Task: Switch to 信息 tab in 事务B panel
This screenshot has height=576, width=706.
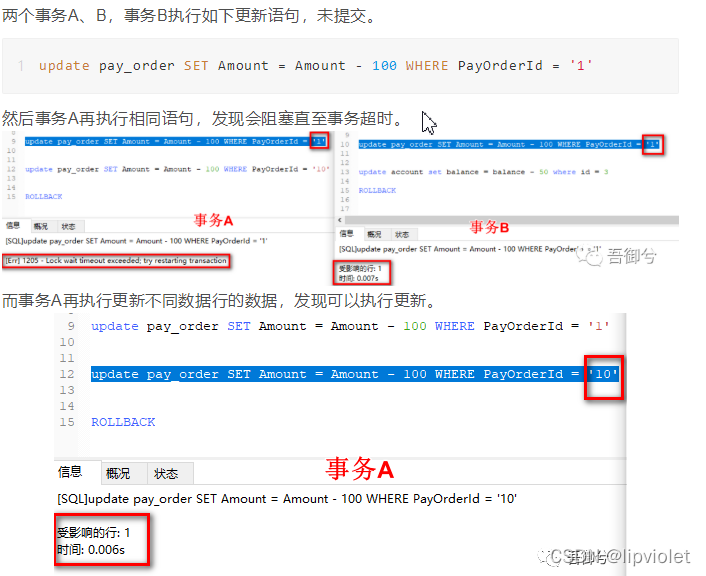Action: click(346, 234)
